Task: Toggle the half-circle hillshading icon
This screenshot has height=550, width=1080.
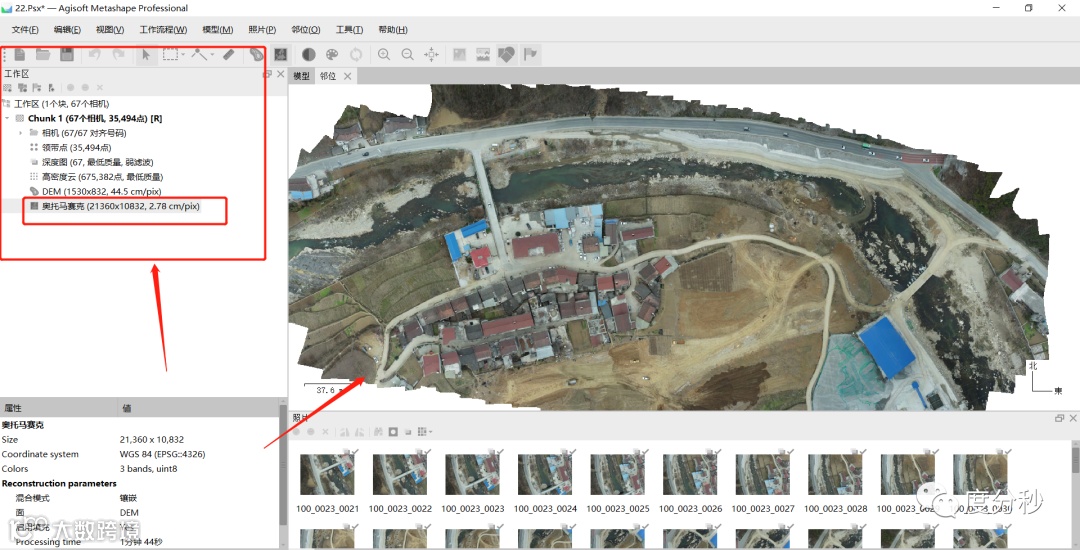Action: coord(309,54)
